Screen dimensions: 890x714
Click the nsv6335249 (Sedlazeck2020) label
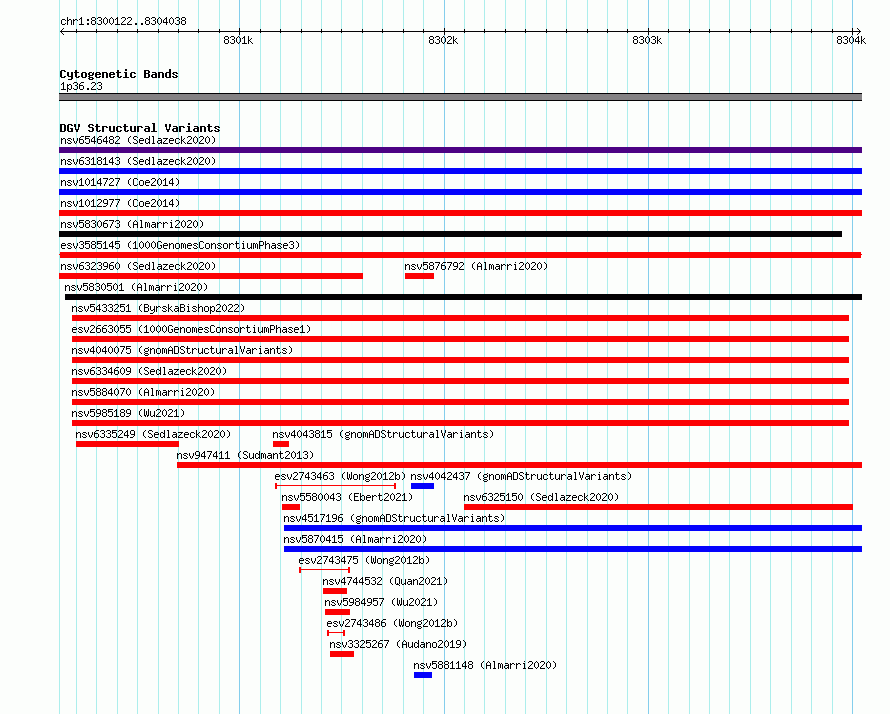153,434
